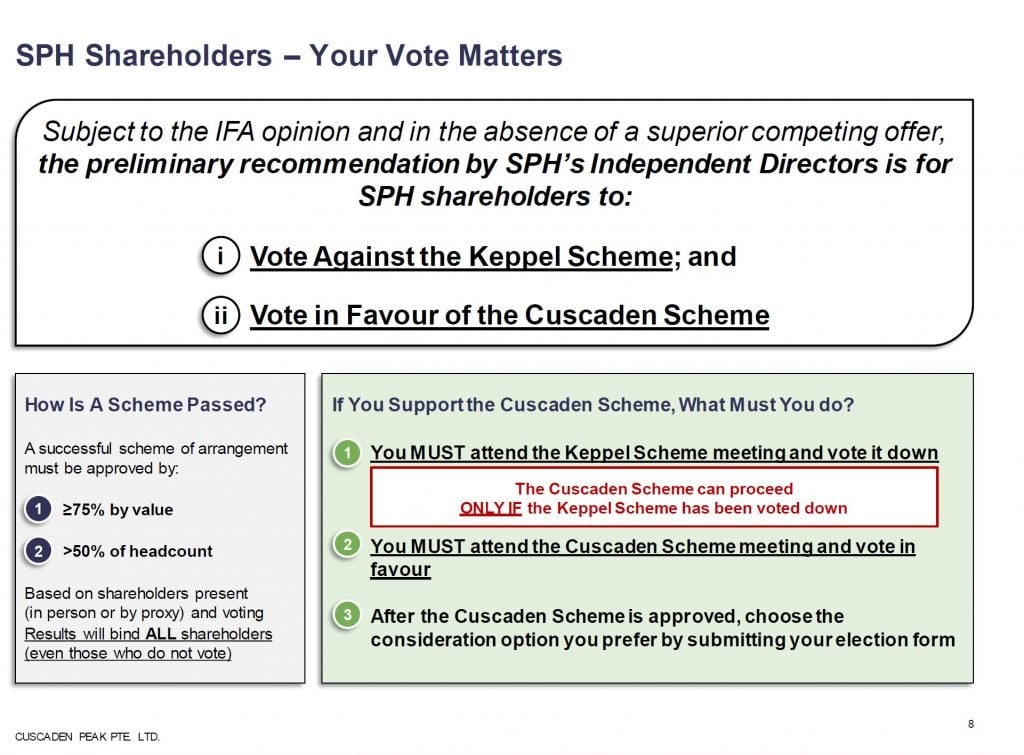1024x755 pixels.
Task: Click green circle 2 for Cuscaden Scheme meeting
Action: pyautogui.click(x=347, y=545)
